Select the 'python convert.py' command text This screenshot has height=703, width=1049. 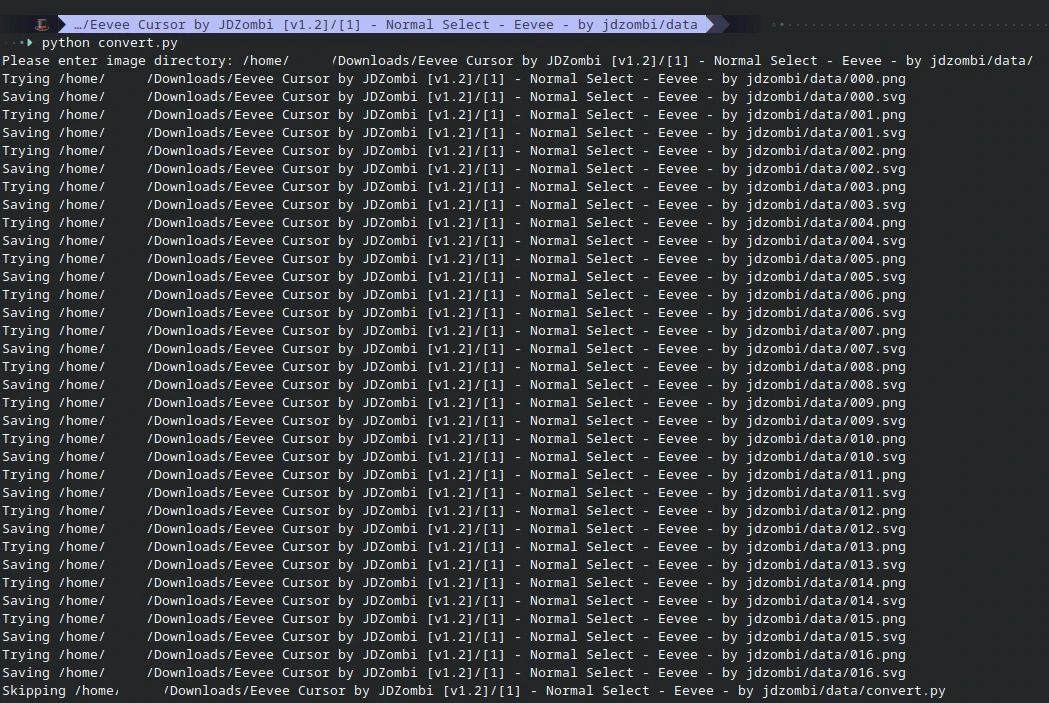click(110, 43)
